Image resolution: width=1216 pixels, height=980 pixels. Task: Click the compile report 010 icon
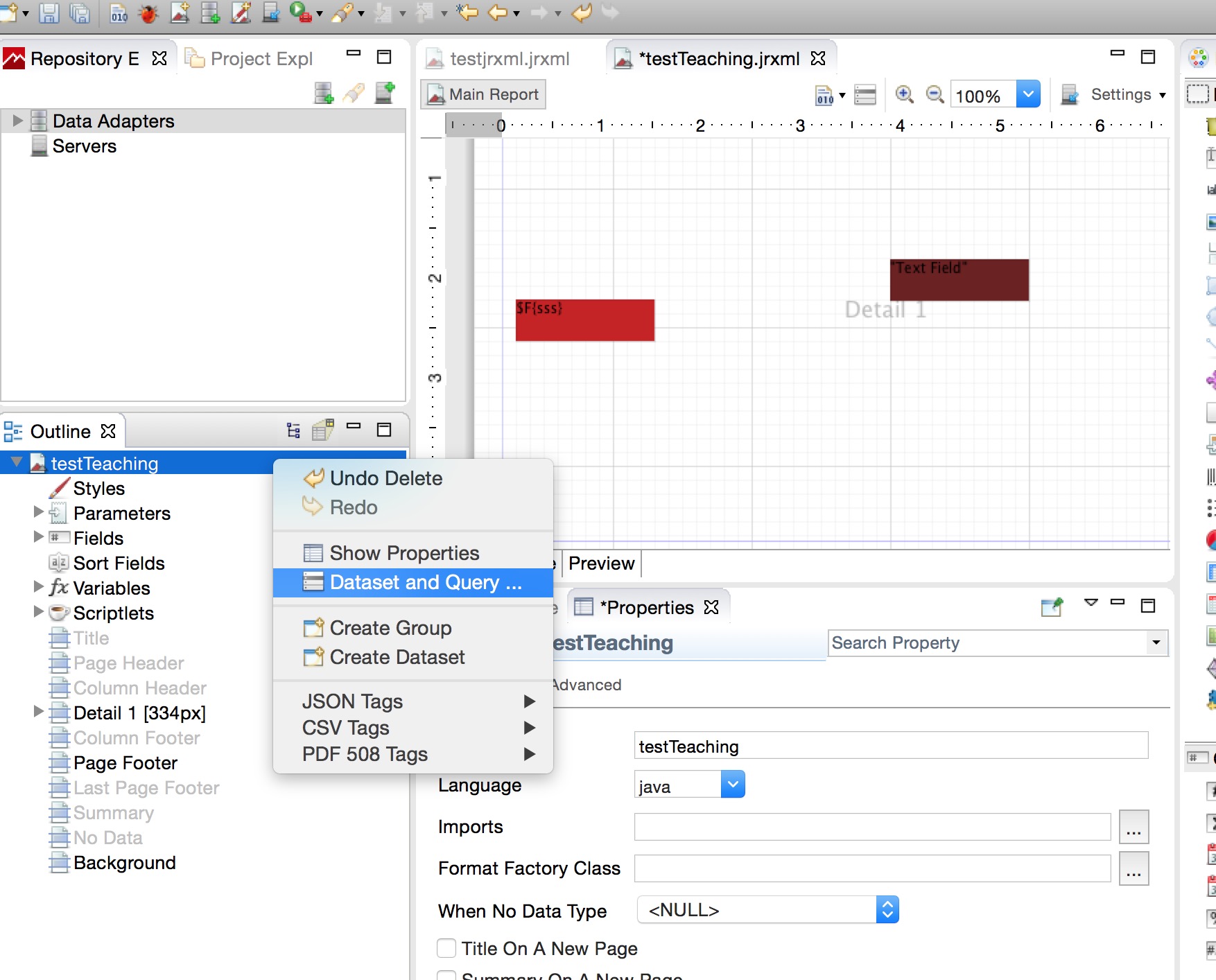coord(824,95)
